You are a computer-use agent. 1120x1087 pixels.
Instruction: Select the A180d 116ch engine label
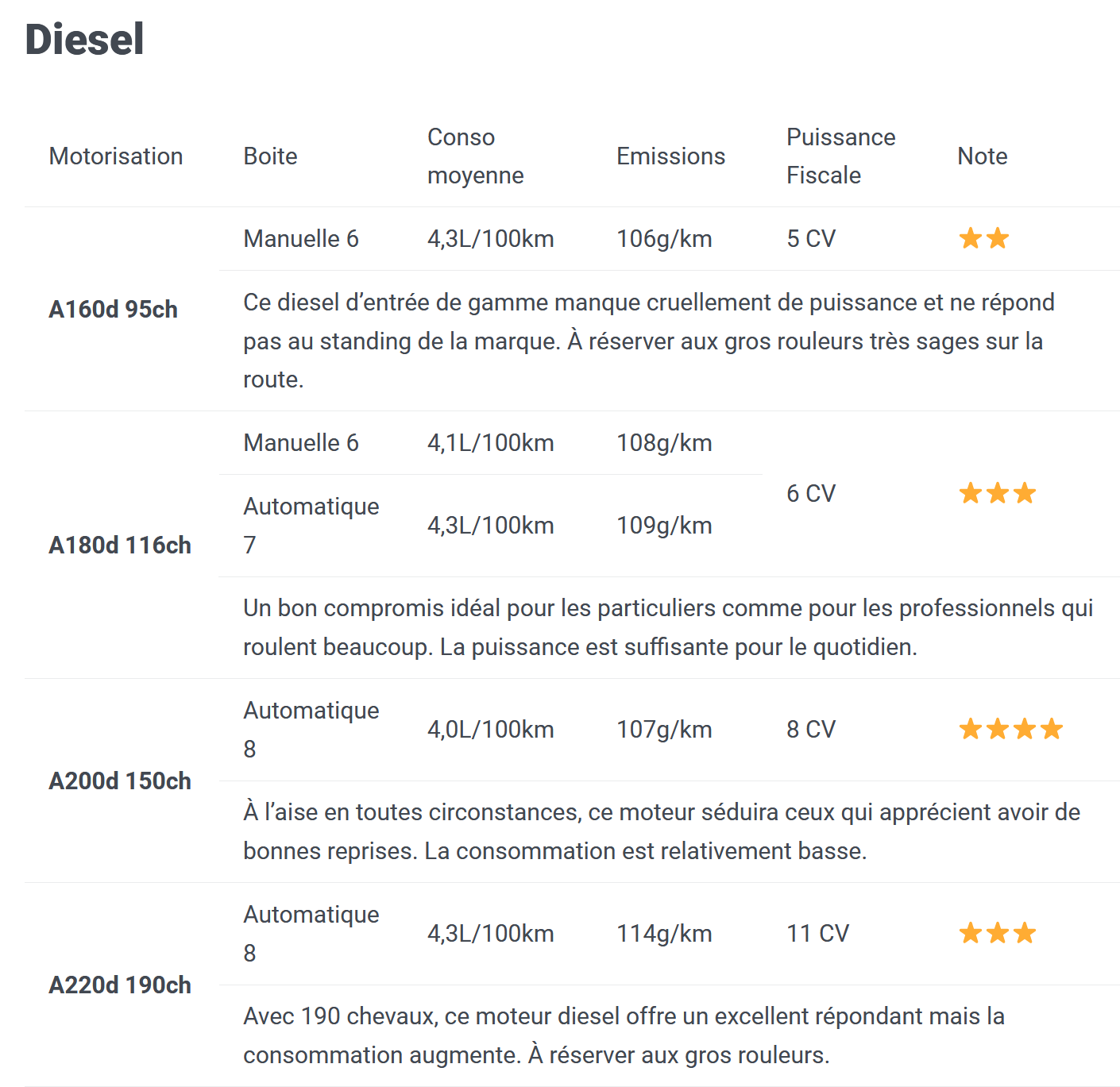click(x=120, y=545)
